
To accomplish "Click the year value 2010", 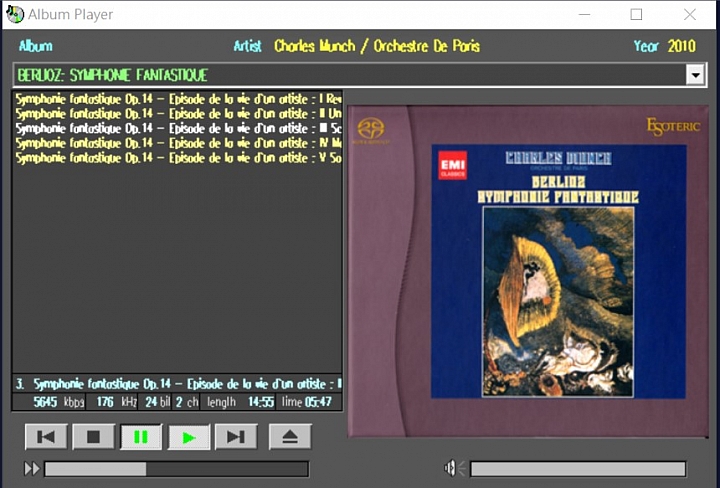I will click(681, 46).
